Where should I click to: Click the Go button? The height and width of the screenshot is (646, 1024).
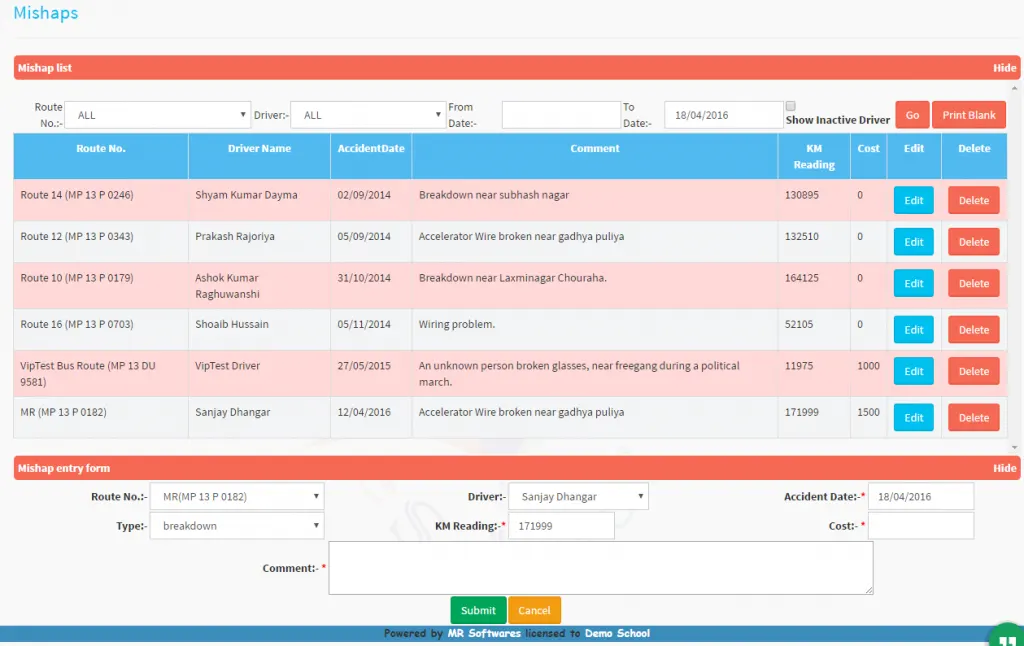click(x=912, y=115)
